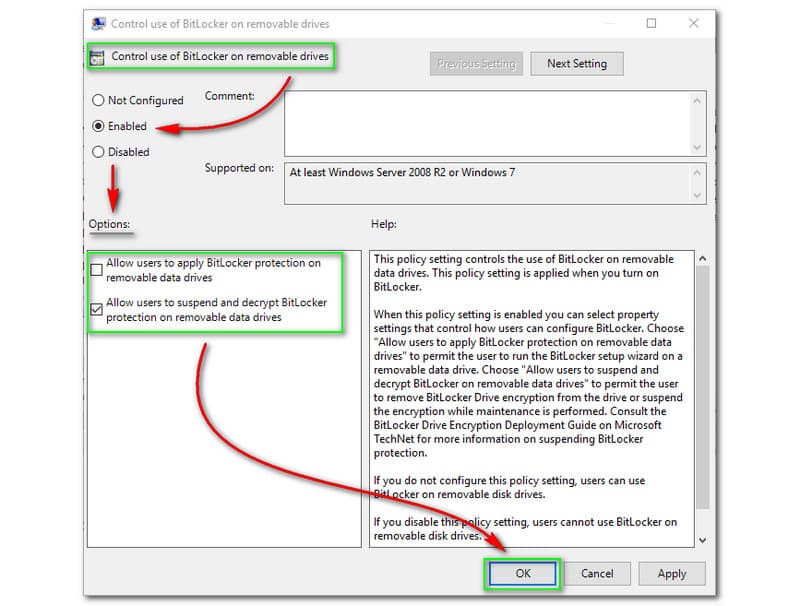800x606 pixels.
Task: Click inside the Comment text box
Action: pyautogui.click(x=487, y=123)
